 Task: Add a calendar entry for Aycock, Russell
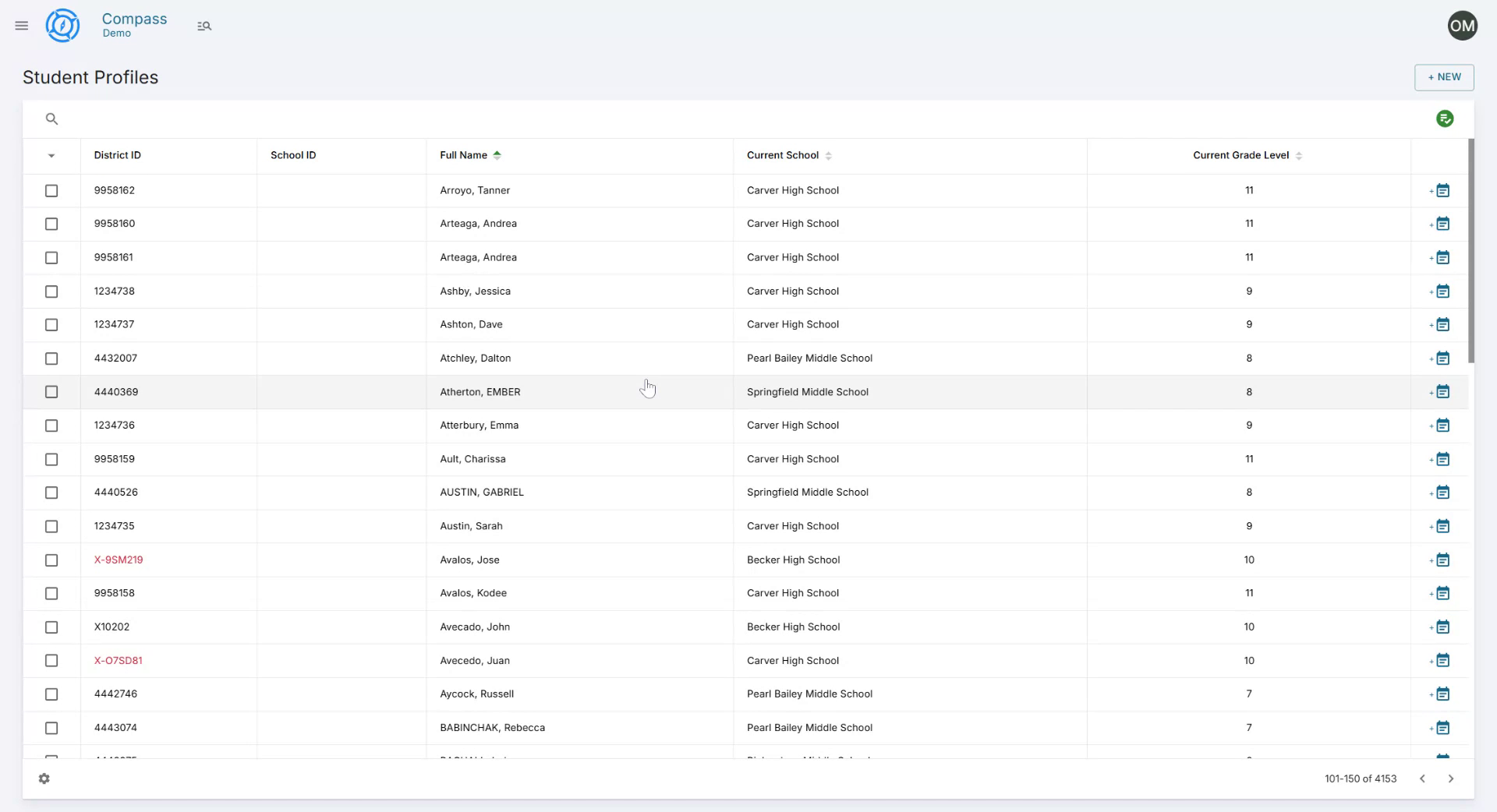click(1442, 694)
